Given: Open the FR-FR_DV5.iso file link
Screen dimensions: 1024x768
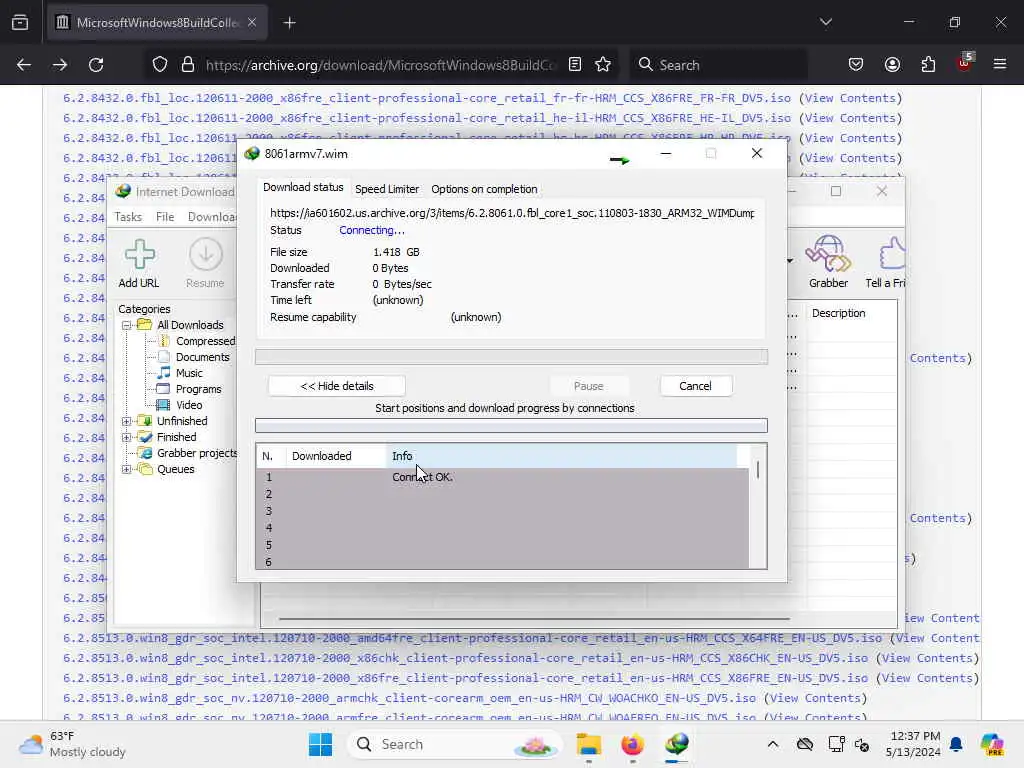Looking at the screenshot, I should pos(426,98).
